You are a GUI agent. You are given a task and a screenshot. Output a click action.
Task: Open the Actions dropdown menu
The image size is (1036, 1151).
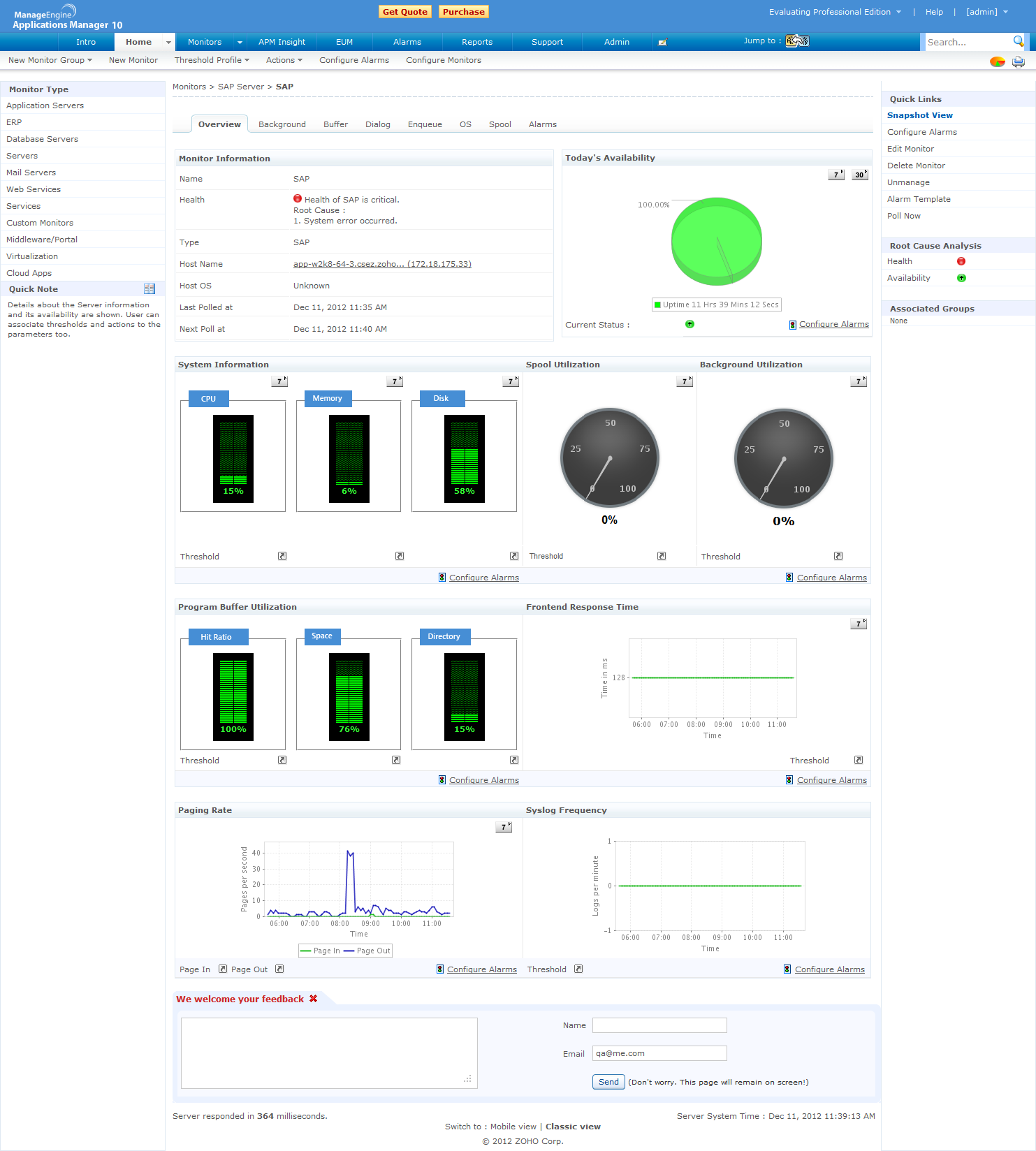284,60
